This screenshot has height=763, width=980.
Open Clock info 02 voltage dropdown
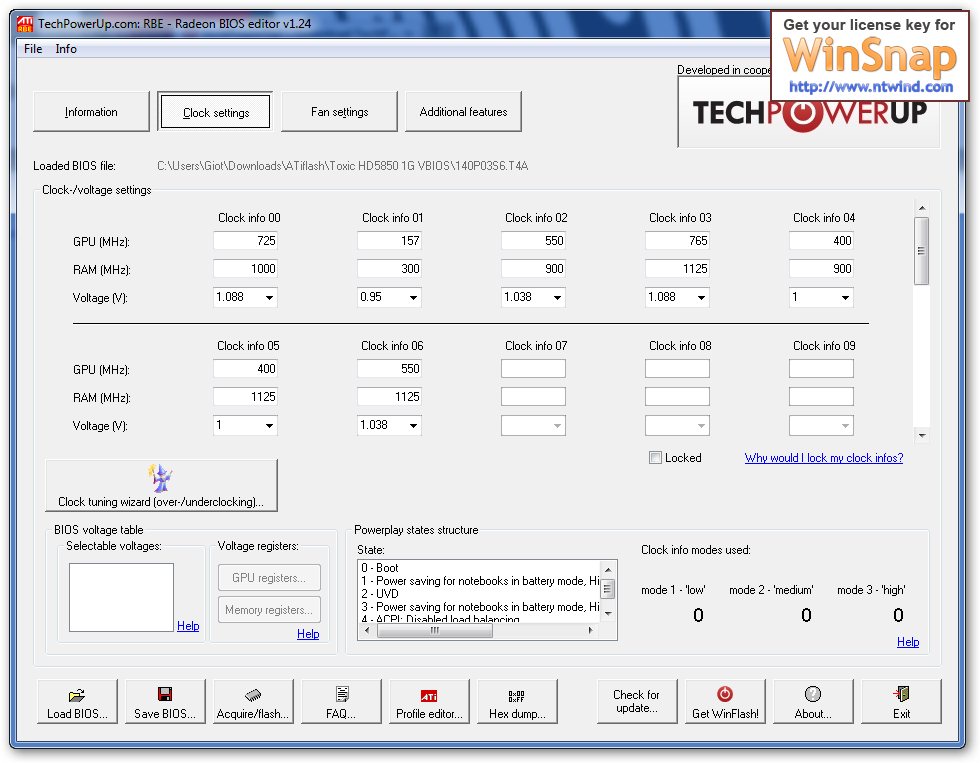pyautogui.click(x=558, y=297)
